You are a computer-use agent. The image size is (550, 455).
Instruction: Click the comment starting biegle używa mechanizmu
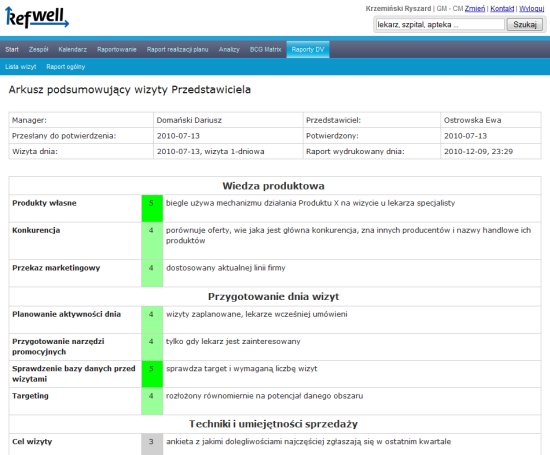pyautogui.click(x=310, y=203)
